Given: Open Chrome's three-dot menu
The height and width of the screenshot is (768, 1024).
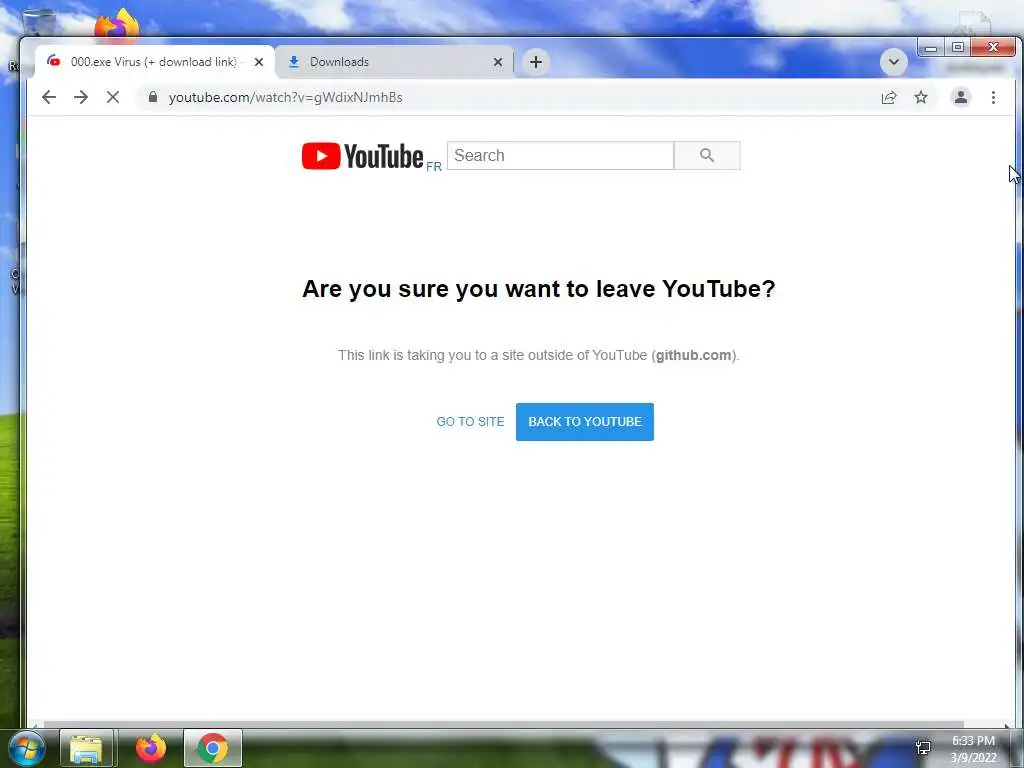Looking at the screenshot, I should click(993, 97).
